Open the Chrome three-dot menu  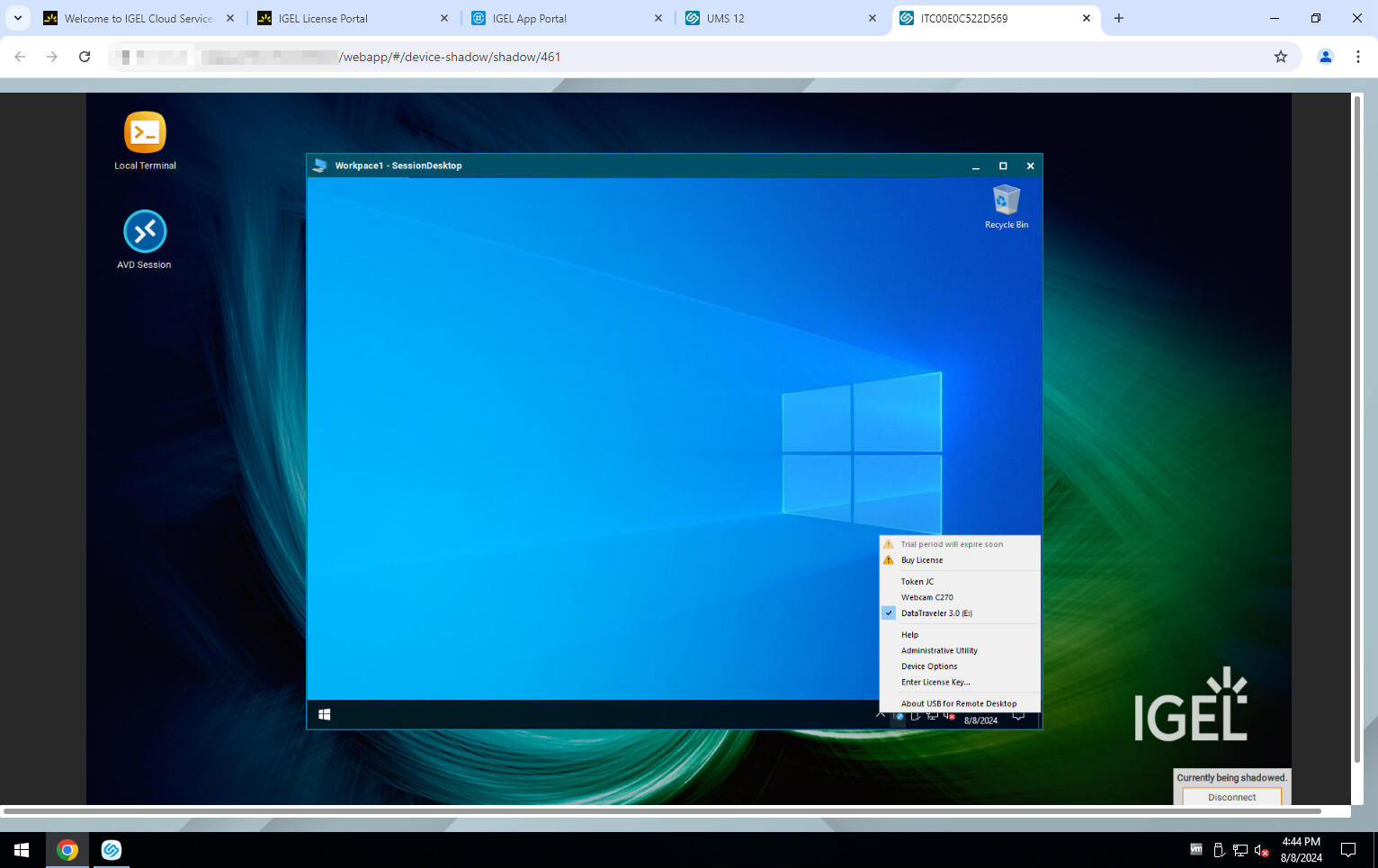click(1357, 57)
